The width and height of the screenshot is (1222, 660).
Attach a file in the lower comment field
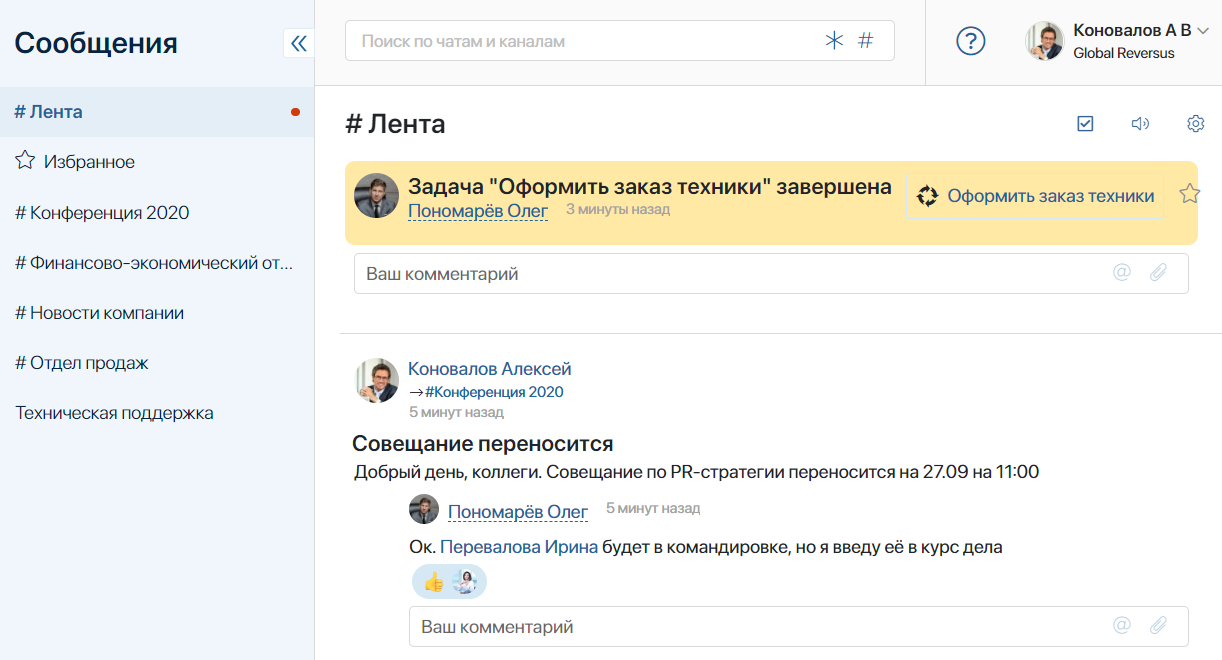[x=1158, y=626]
